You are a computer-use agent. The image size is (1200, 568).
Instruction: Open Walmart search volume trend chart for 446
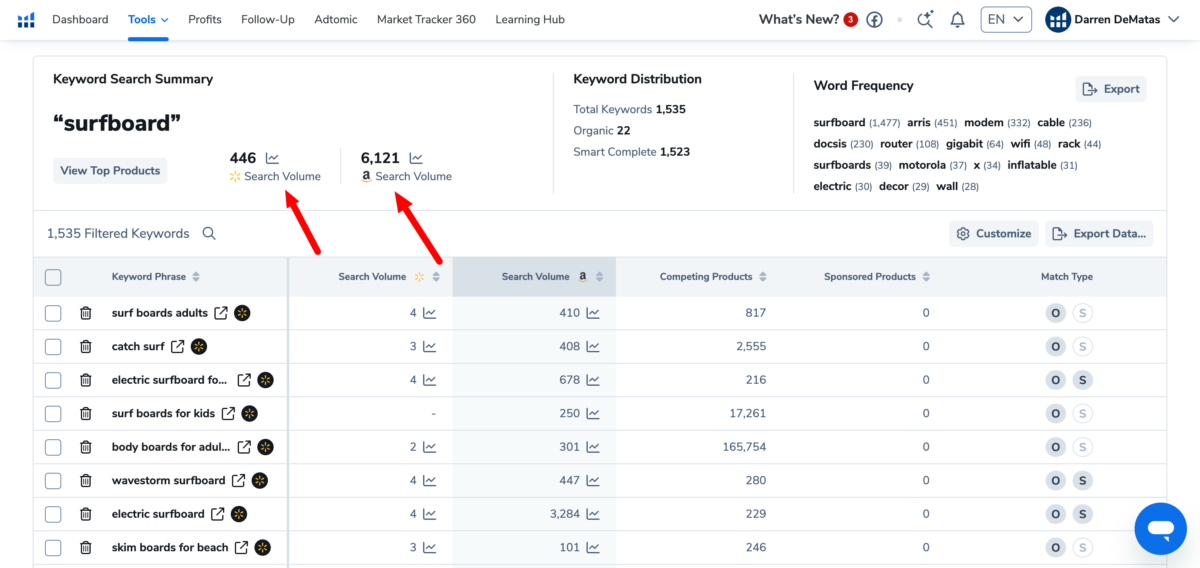272,158
